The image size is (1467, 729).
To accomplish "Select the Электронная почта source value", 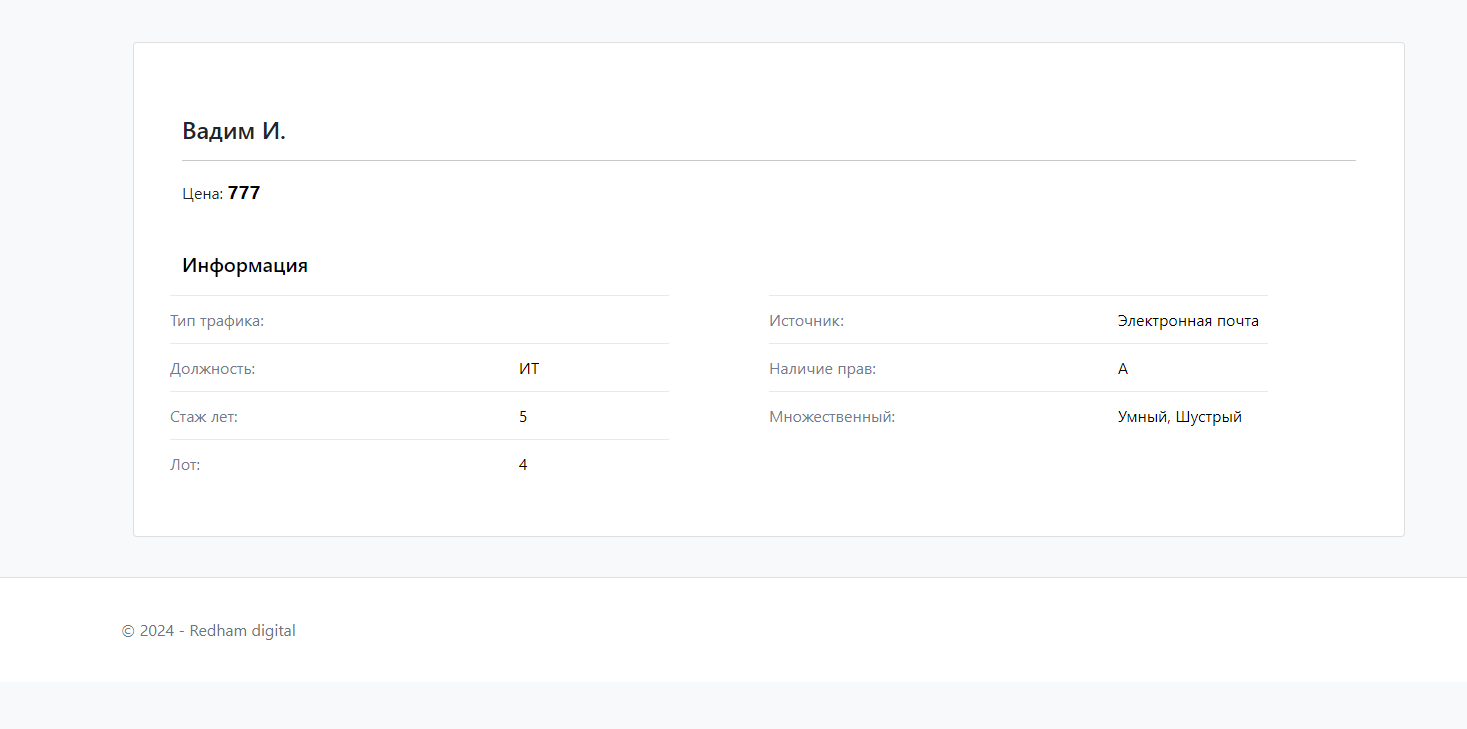I will [x=1188, y=321].
